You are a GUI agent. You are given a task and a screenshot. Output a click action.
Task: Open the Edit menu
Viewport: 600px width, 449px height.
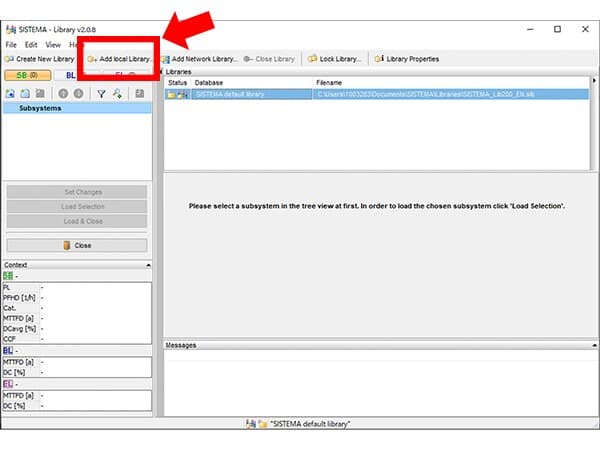(31, 45)
